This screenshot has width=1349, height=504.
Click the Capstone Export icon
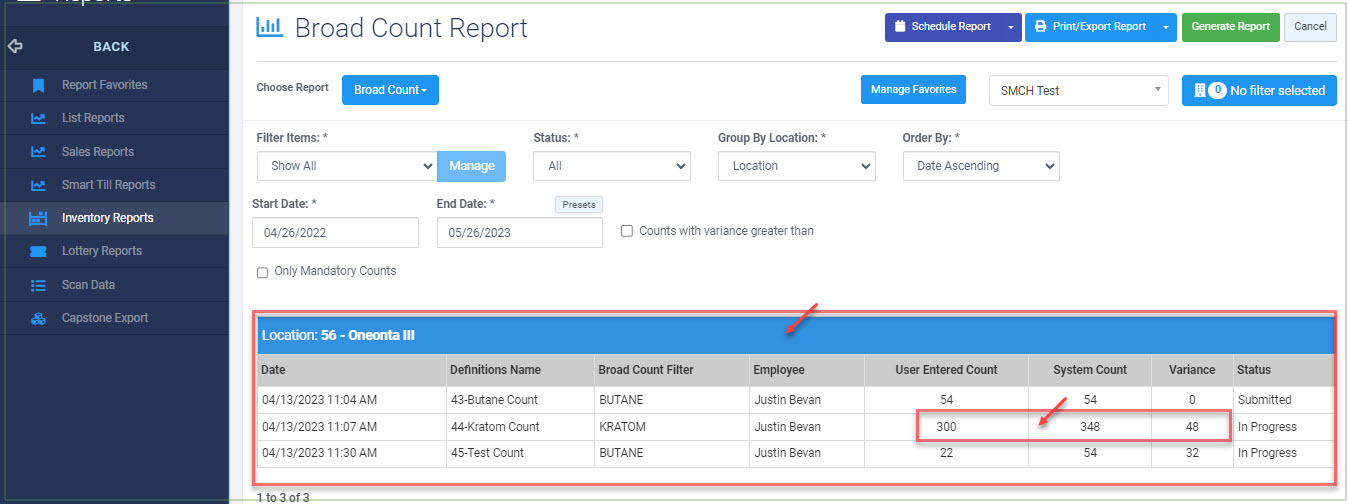tap(38, 318)
